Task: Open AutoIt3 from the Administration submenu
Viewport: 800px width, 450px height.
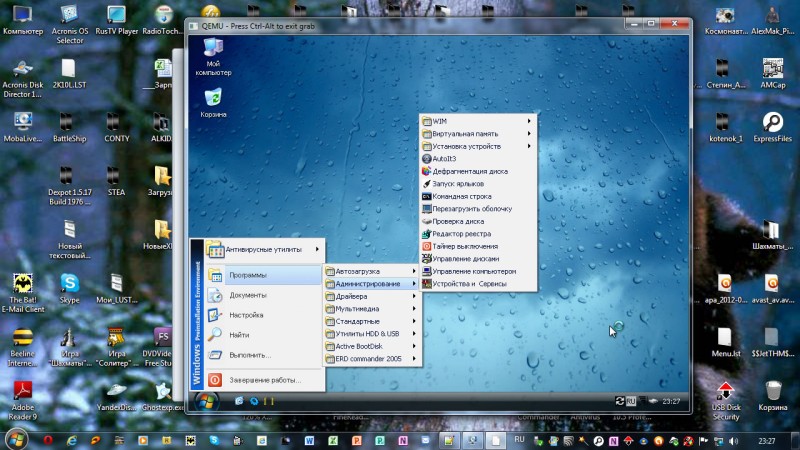Action: point(445,158)
